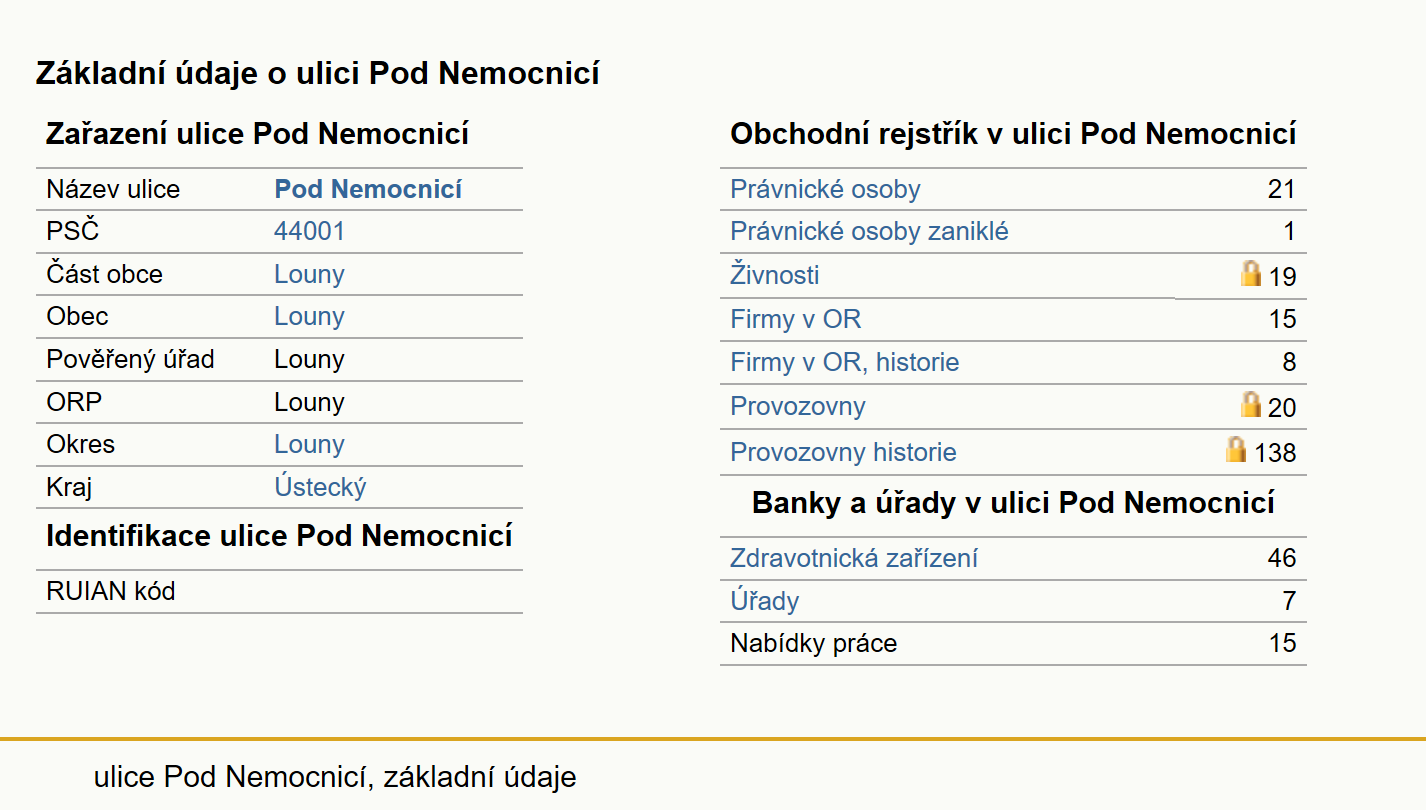The height and width of the screenshot is (810, 1426).
Task: Follow the Louny link in Obec row
Action: point(309,316)
